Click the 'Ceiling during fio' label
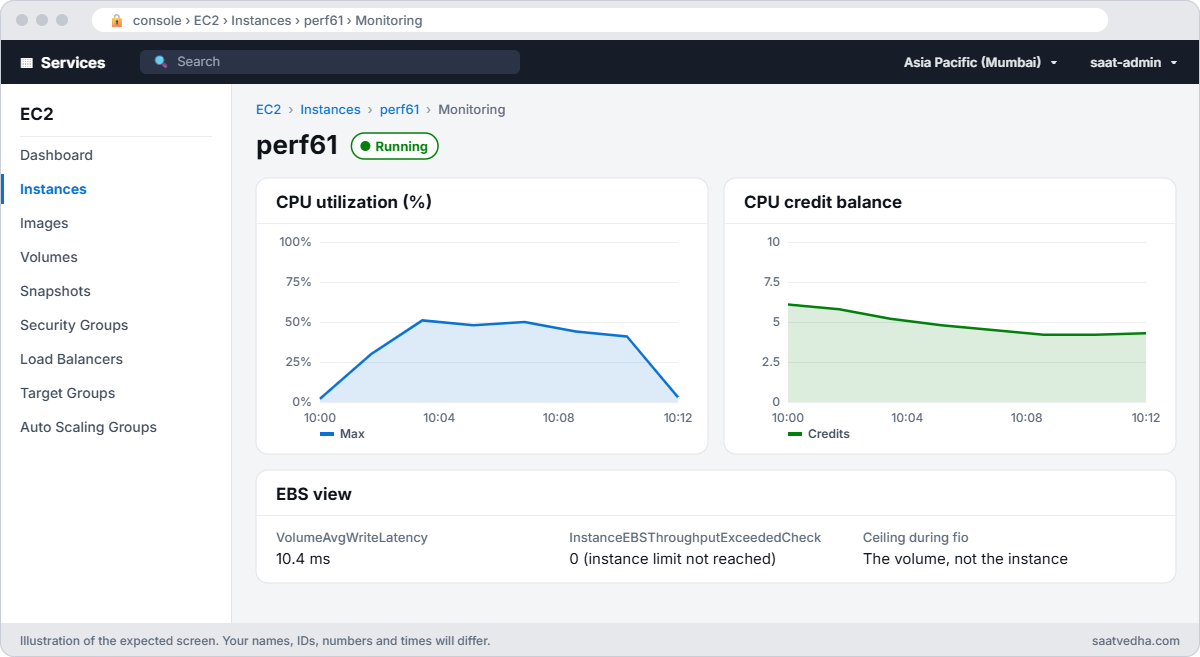1200x657 pixels. coord(916,538)
